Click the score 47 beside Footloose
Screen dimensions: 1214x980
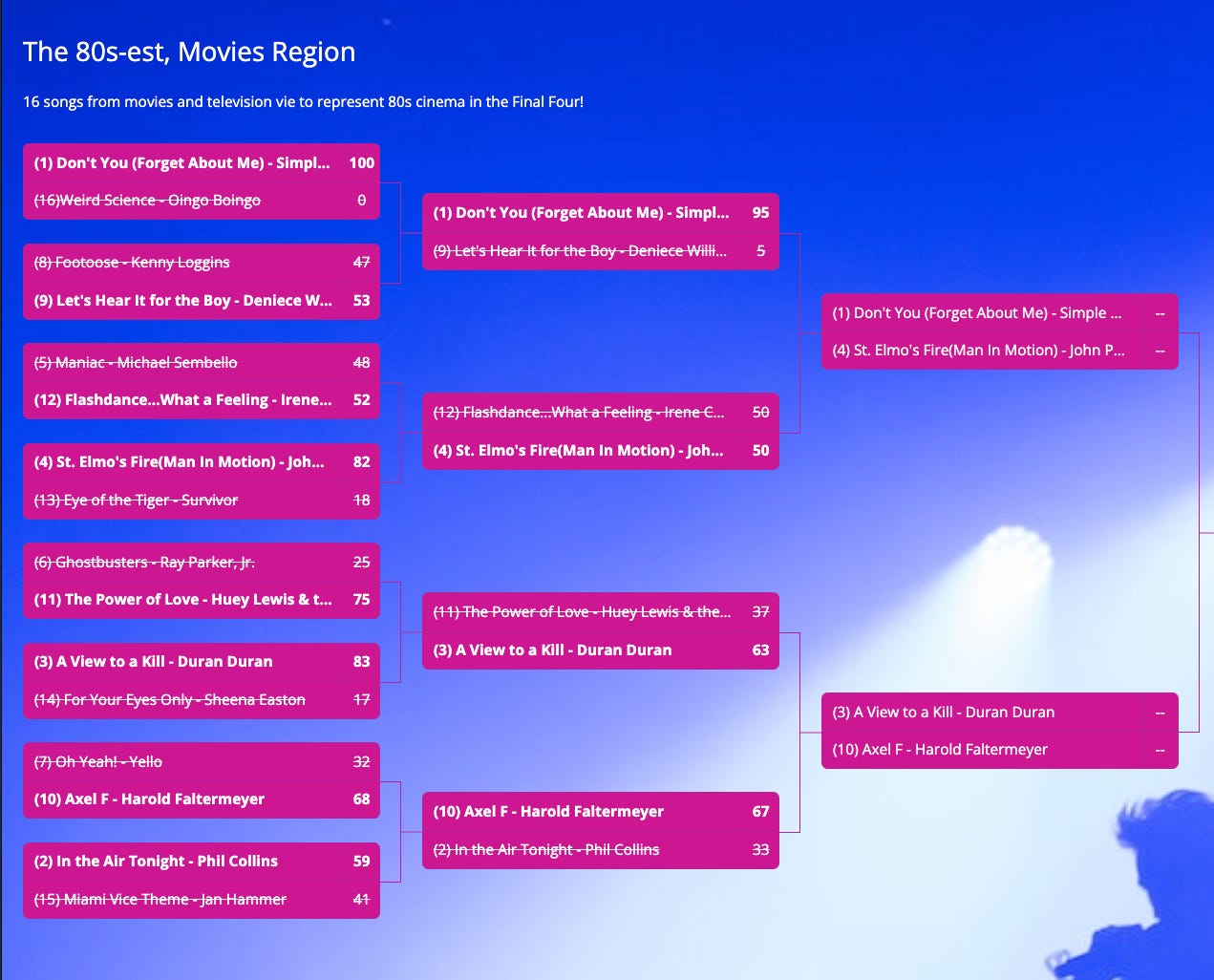[362, 262]
